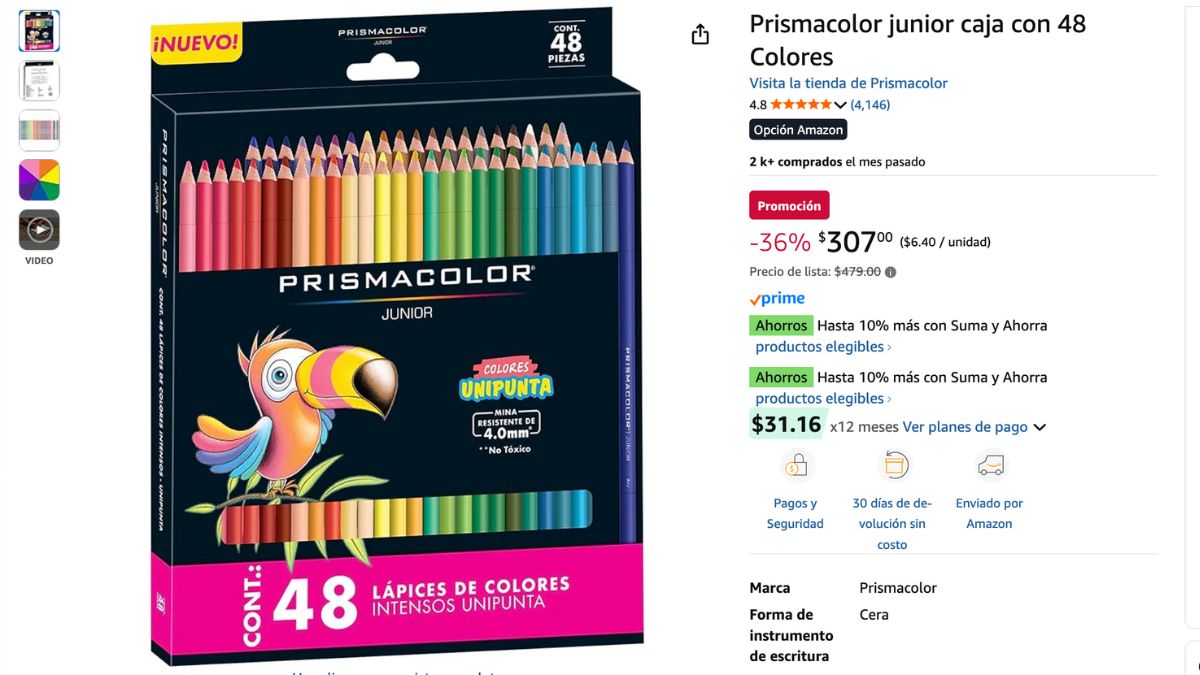
Task: Open the 4,146 reviews link
Action: 870,105
